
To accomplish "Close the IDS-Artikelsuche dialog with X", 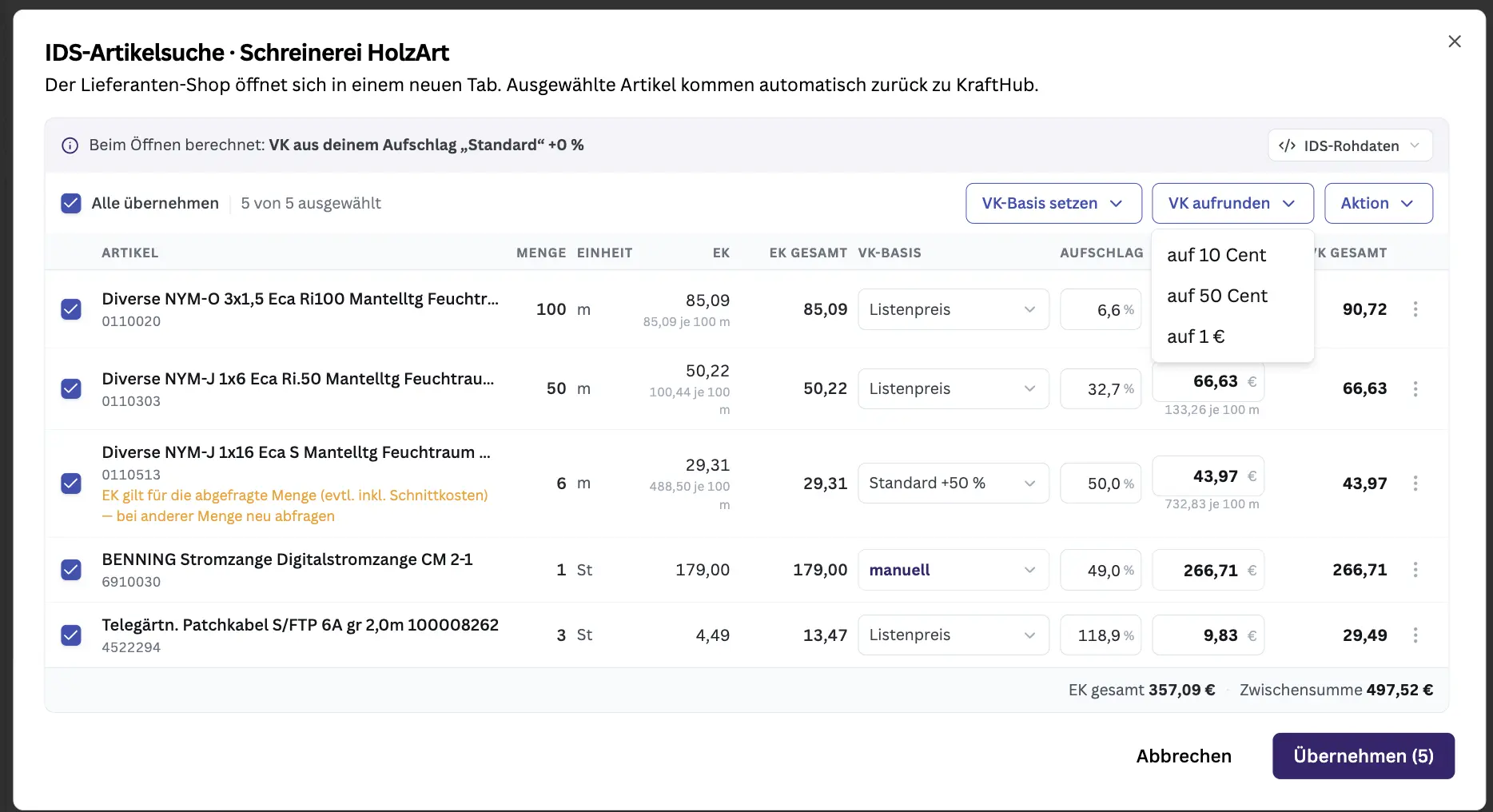I will point(1455,42).
